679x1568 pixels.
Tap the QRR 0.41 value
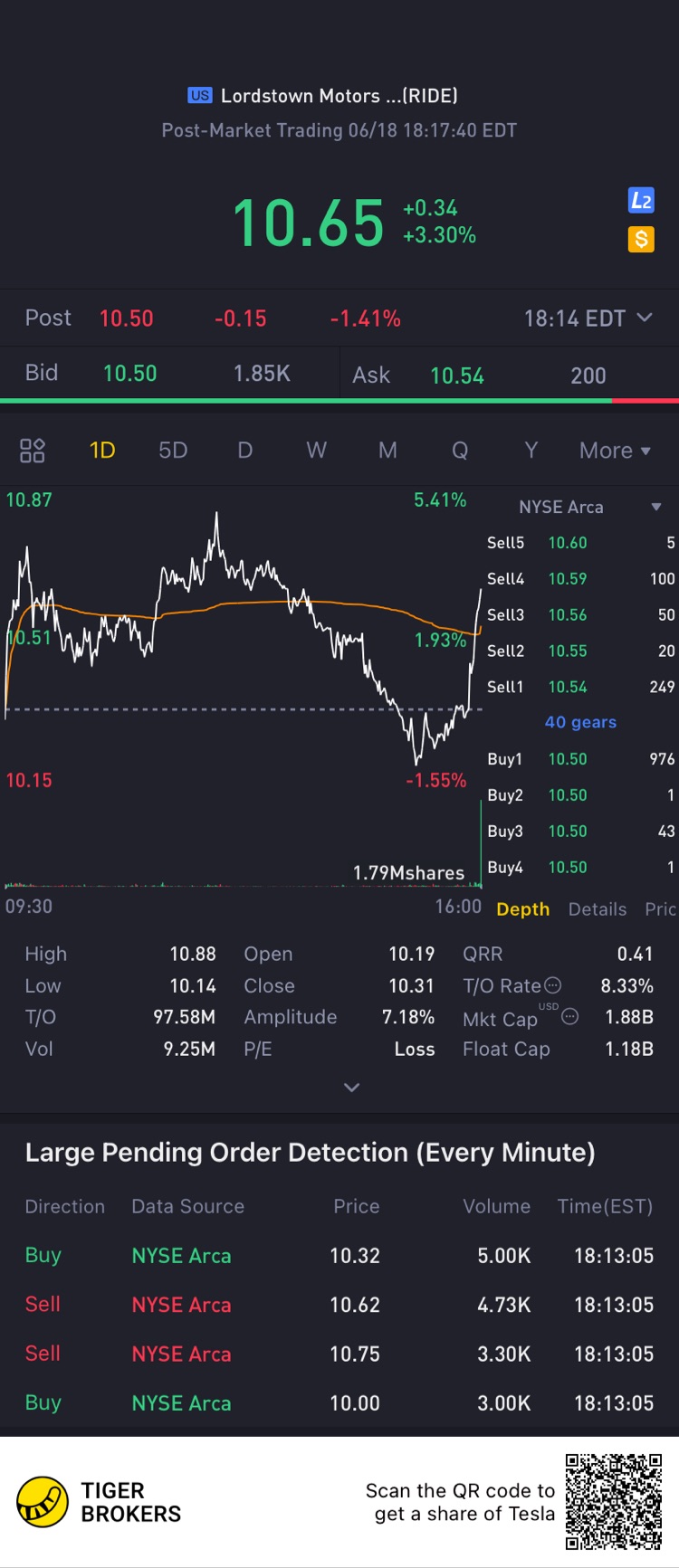pyautogui.click(x=635, y=954)
